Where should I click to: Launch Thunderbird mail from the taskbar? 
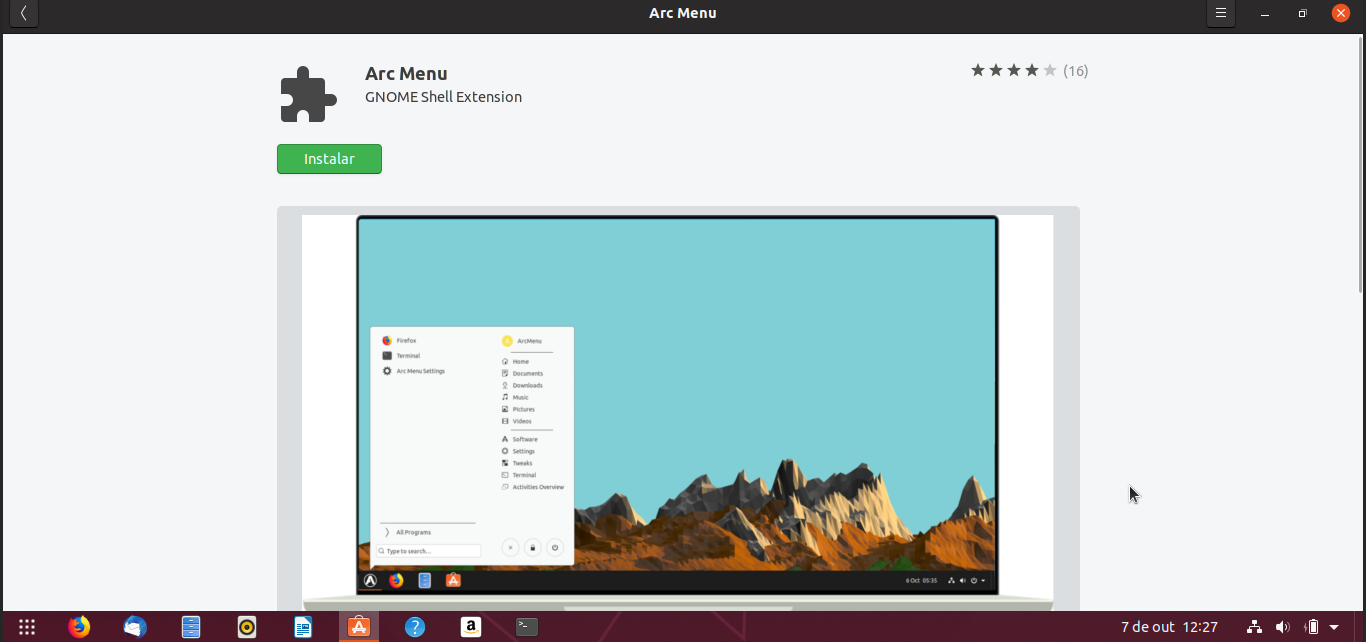pyautogui.click(x=134, y=627)
